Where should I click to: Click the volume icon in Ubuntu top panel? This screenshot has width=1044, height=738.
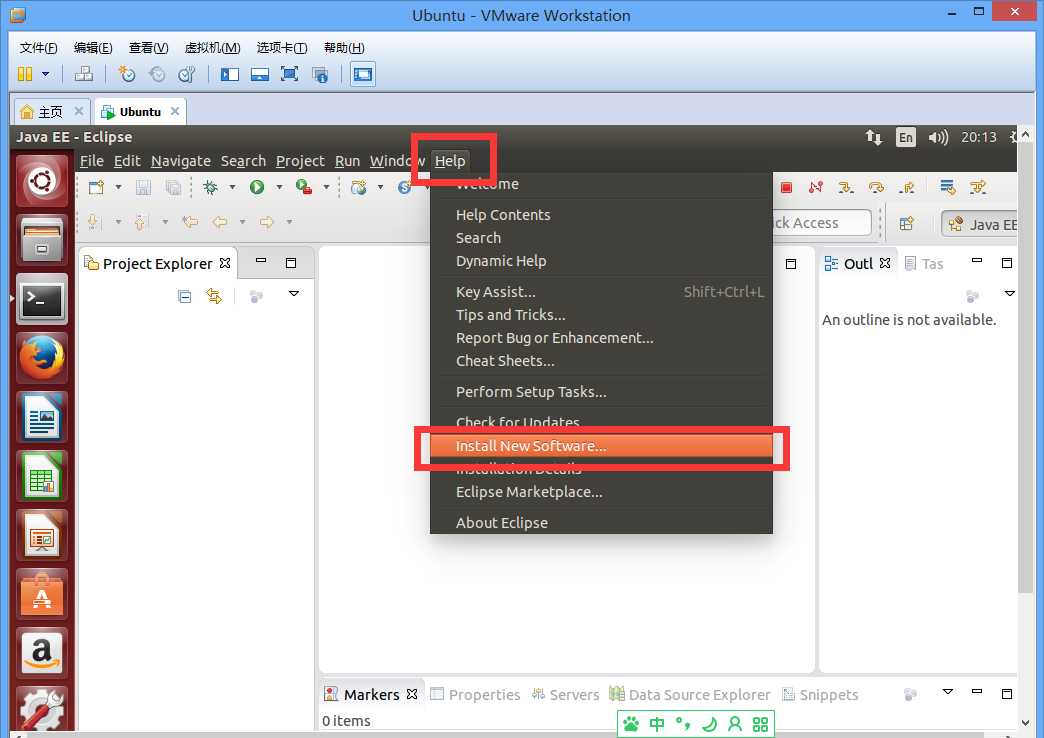938,137
